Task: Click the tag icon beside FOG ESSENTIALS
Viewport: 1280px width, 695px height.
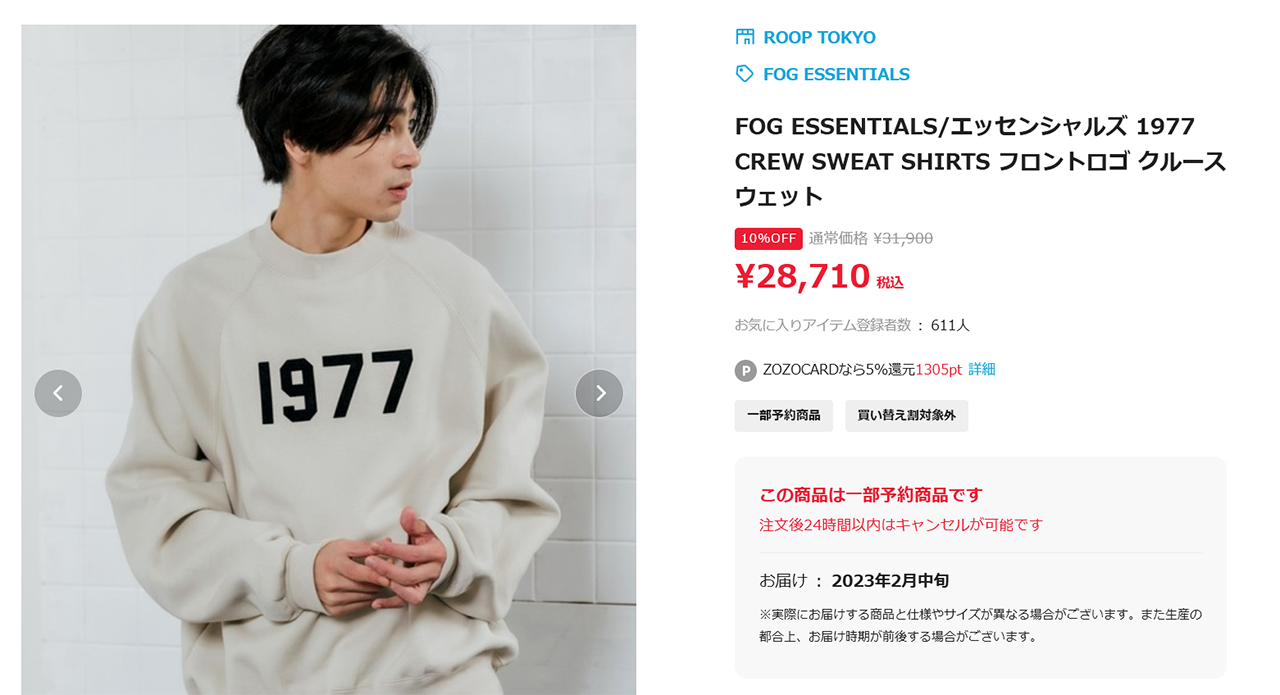Action: tap(745, 74)
